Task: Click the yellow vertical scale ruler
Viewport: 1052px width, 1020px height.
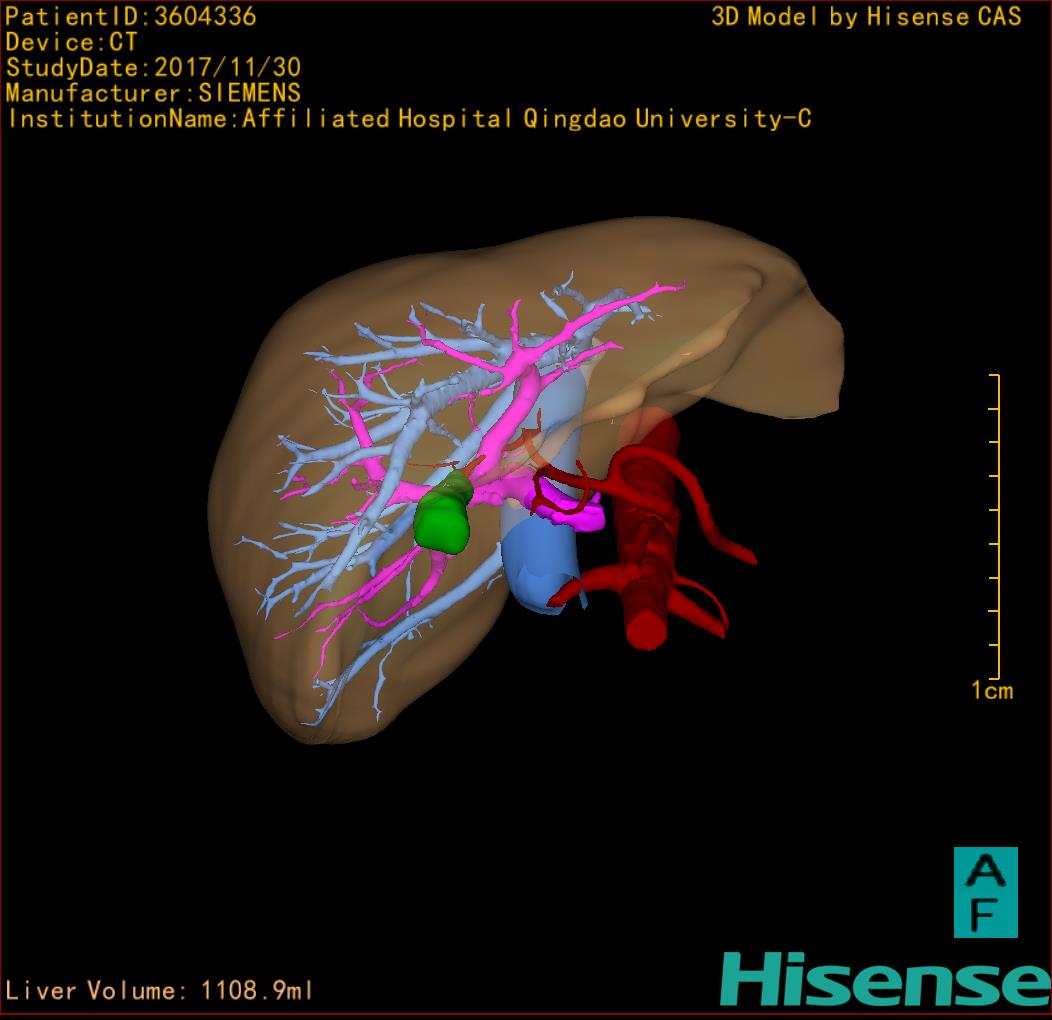Action: tap(996, 526)
